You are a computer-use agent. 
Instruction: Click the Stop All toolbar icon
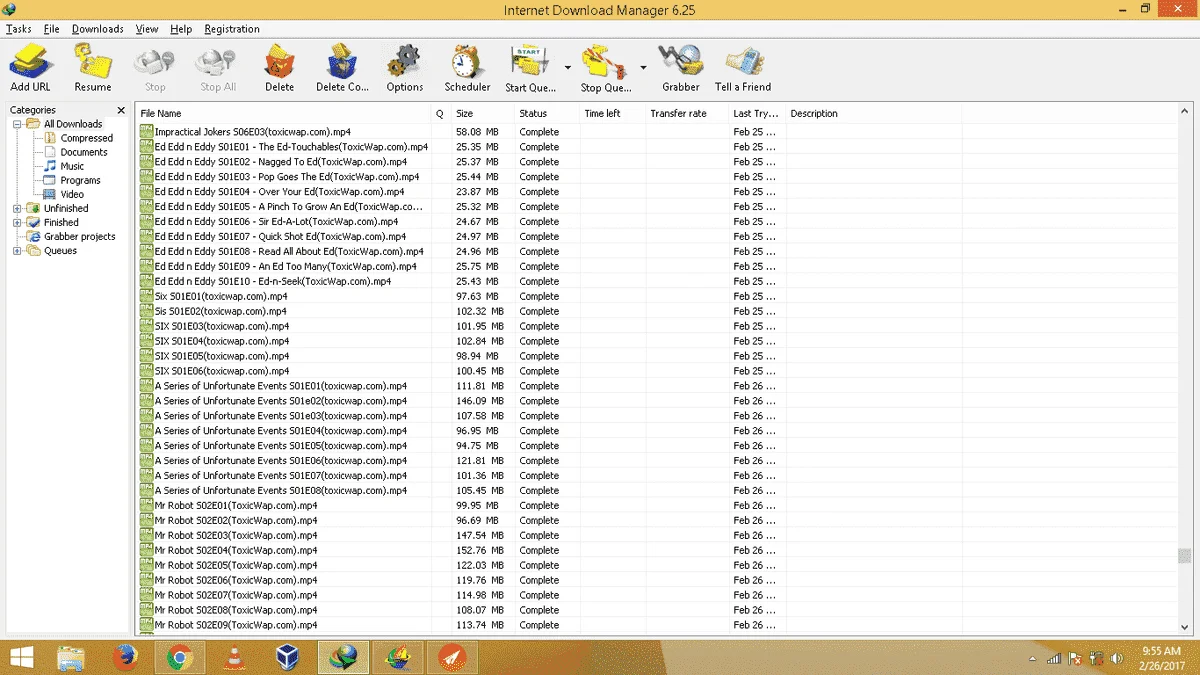217,68
